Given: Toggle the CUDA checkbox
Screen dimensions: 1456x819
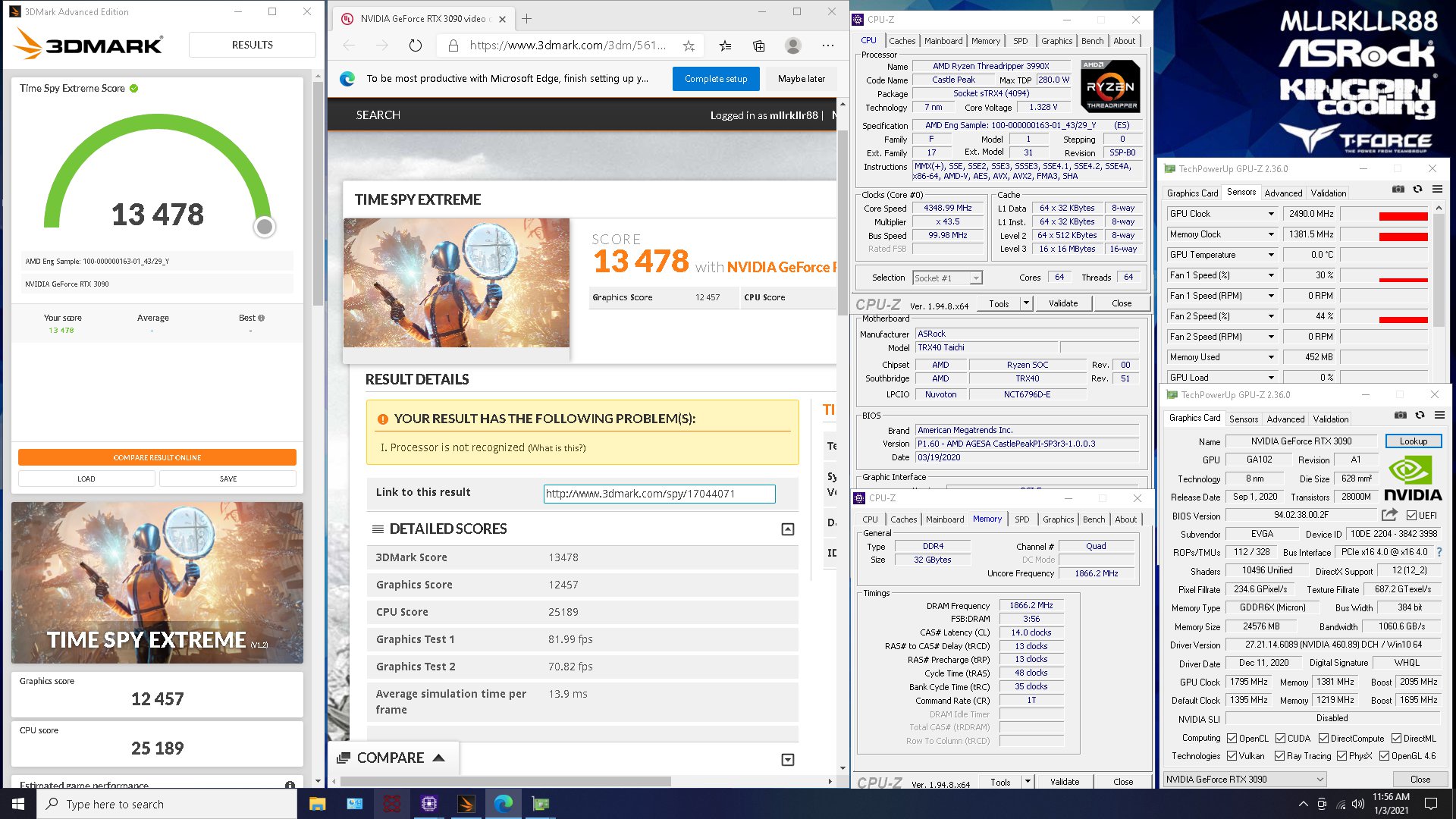Looking at the screenshot, I should coord(1280,738).
